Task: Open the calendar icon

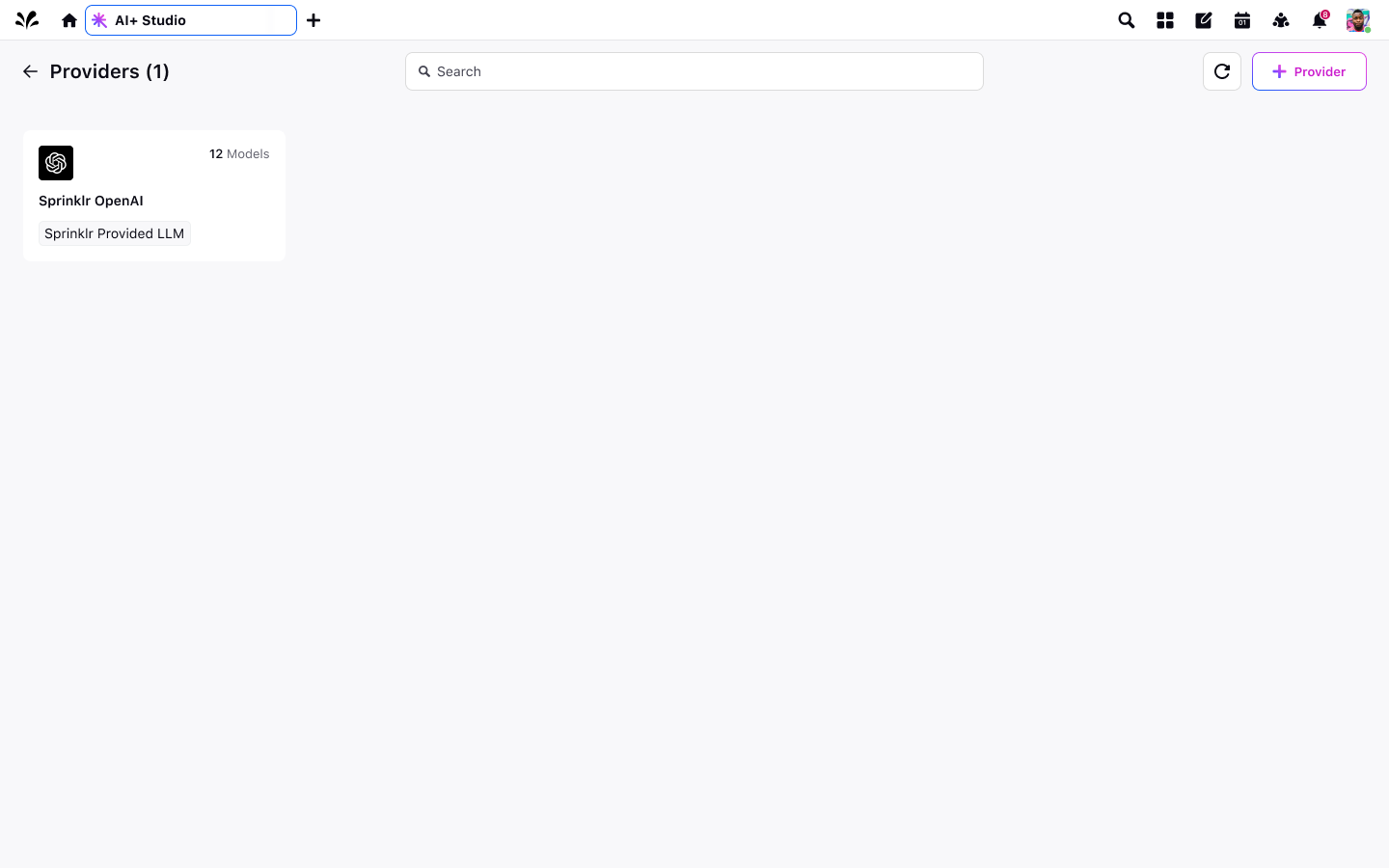Action: [x=1242, y=20]
